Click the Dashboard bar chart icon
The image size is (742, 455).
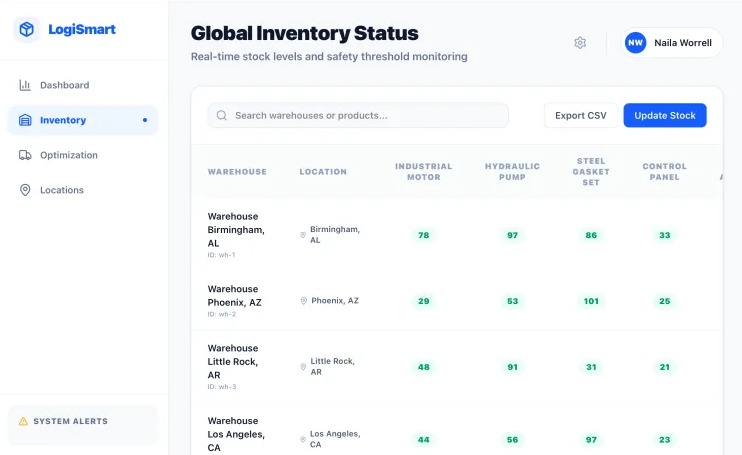(25, 85)
